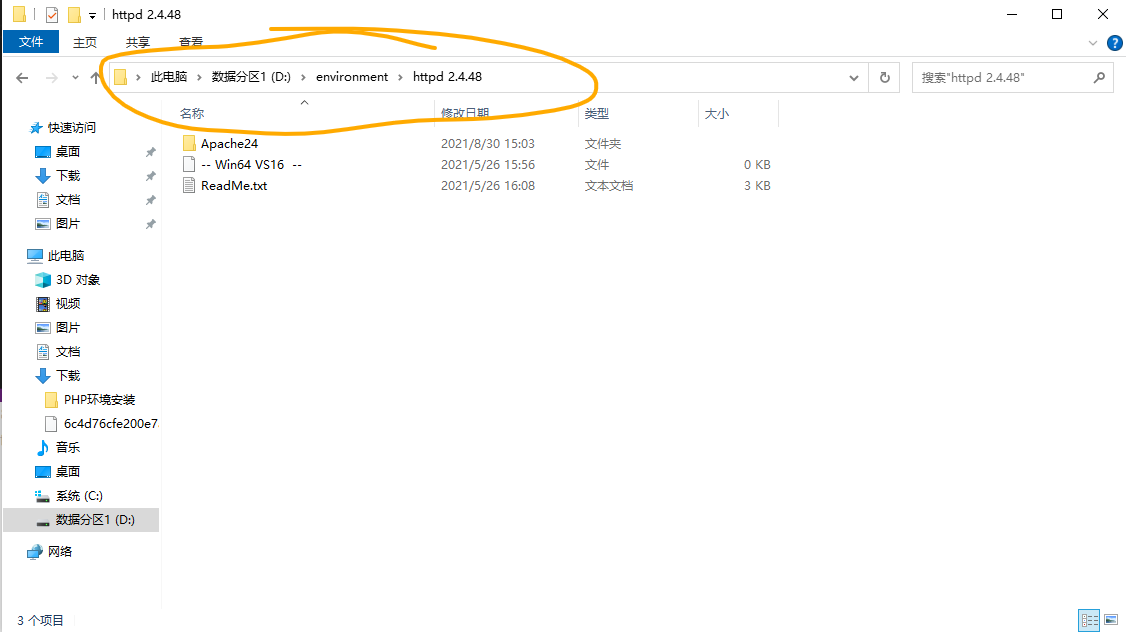Screen dimensions: 1126x632
Task: Expand the ribbon with the chevron
Action: tap(1092, 43)
